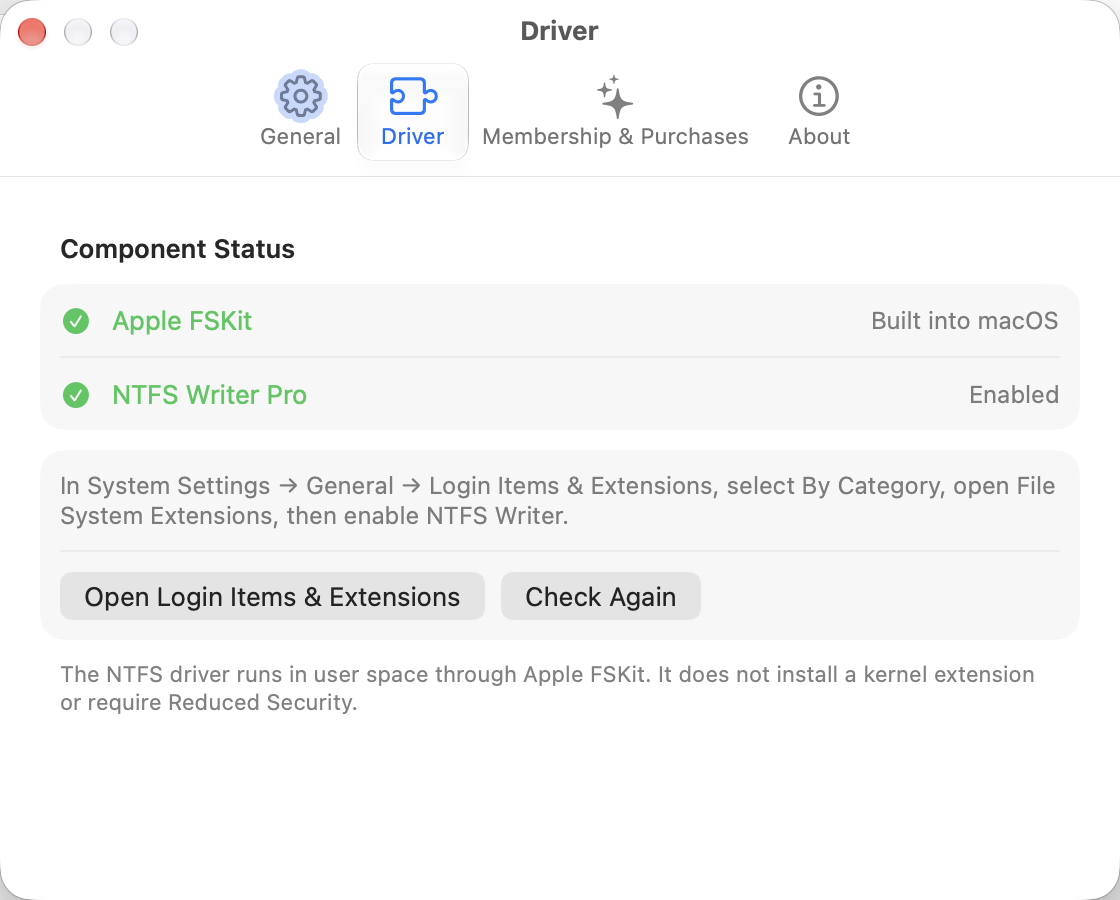Click the Component Status heading
The width and height of the screenshot is (1120, 900).
click(x=177, y=249)
